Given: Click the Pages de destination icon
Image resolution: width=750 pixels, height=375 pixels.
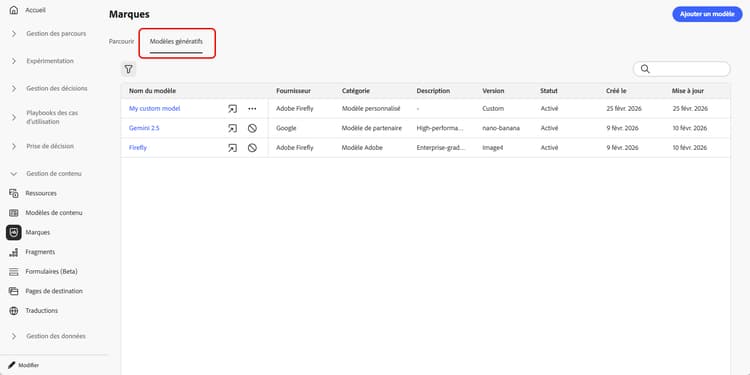Looking at the screenshot, I should (x=14, y=291).
